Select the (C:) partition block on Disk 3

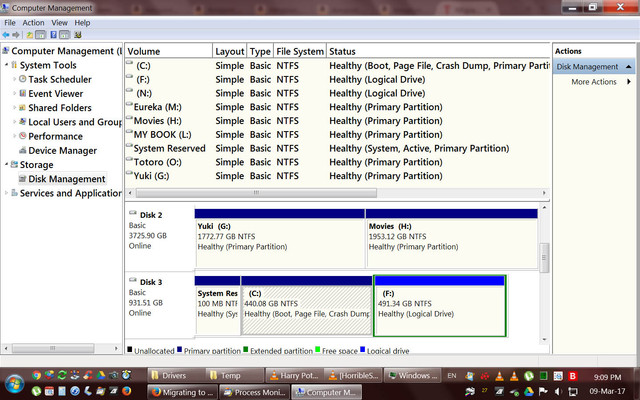[x=307, y=305]
